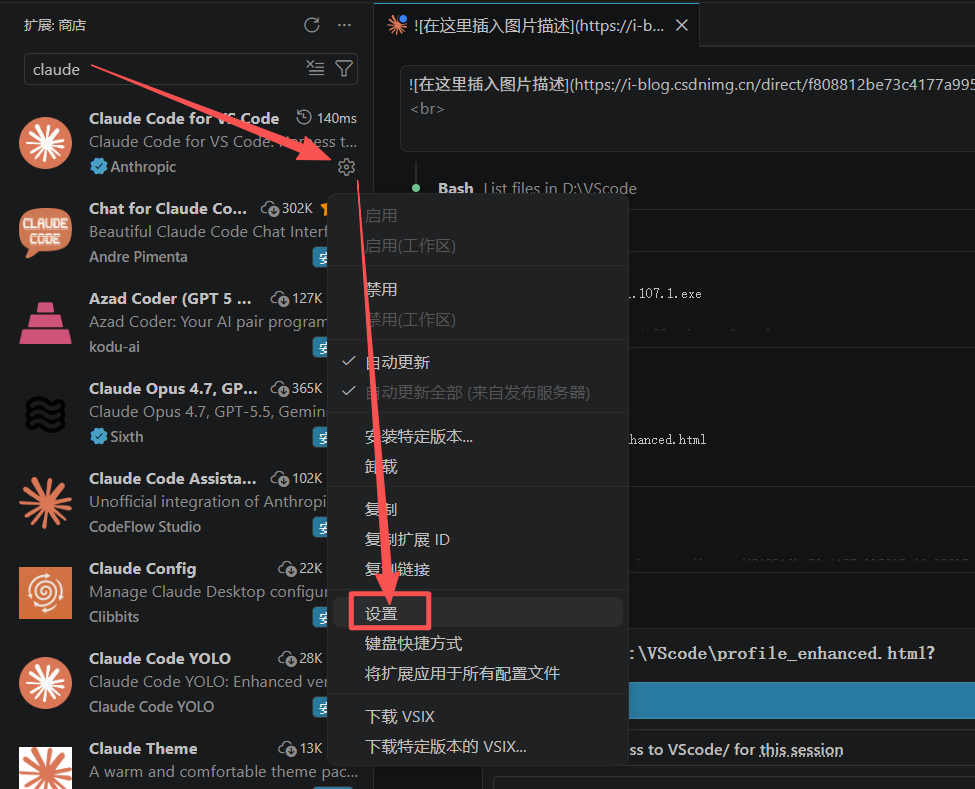975x789 pixels.
Task: Open the extension filter funnel
Action: click(x=343, y=68)
